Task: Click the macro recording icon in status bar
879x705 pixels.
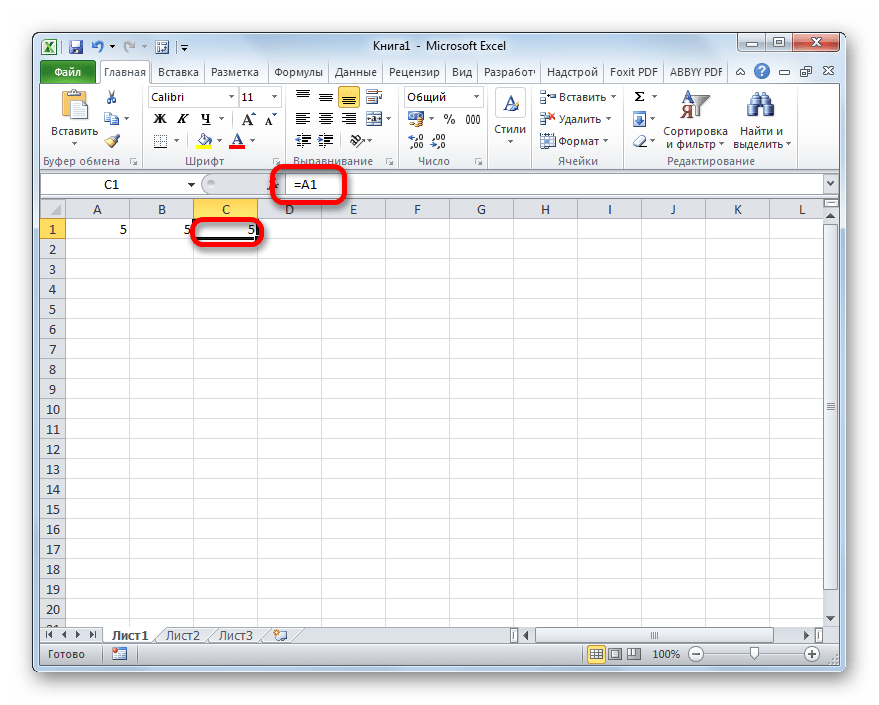Action: pyautogui.click(x=119, y=654)
